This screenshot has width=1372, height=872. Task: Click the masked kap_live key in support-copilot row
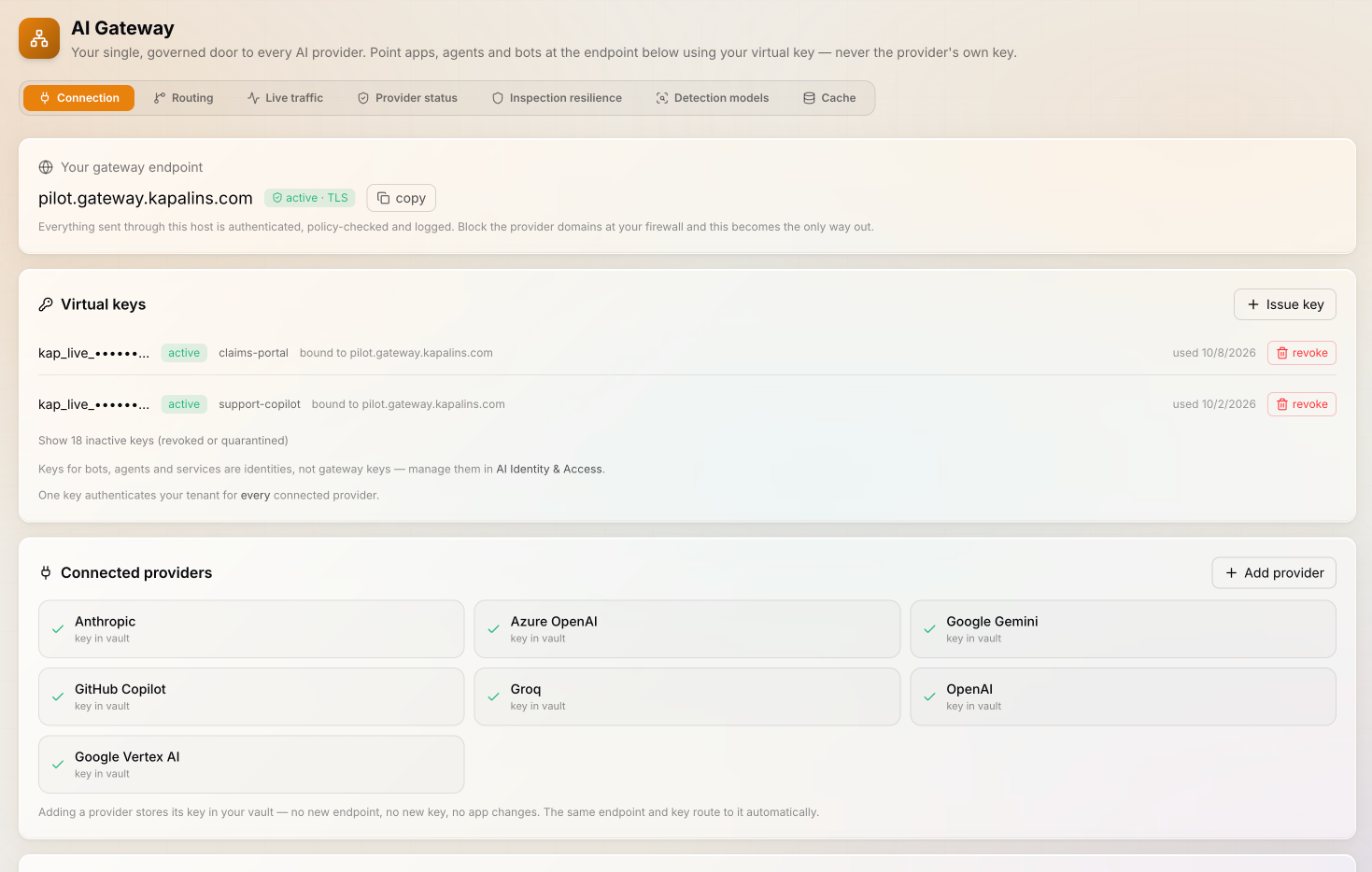pos(94,404)
